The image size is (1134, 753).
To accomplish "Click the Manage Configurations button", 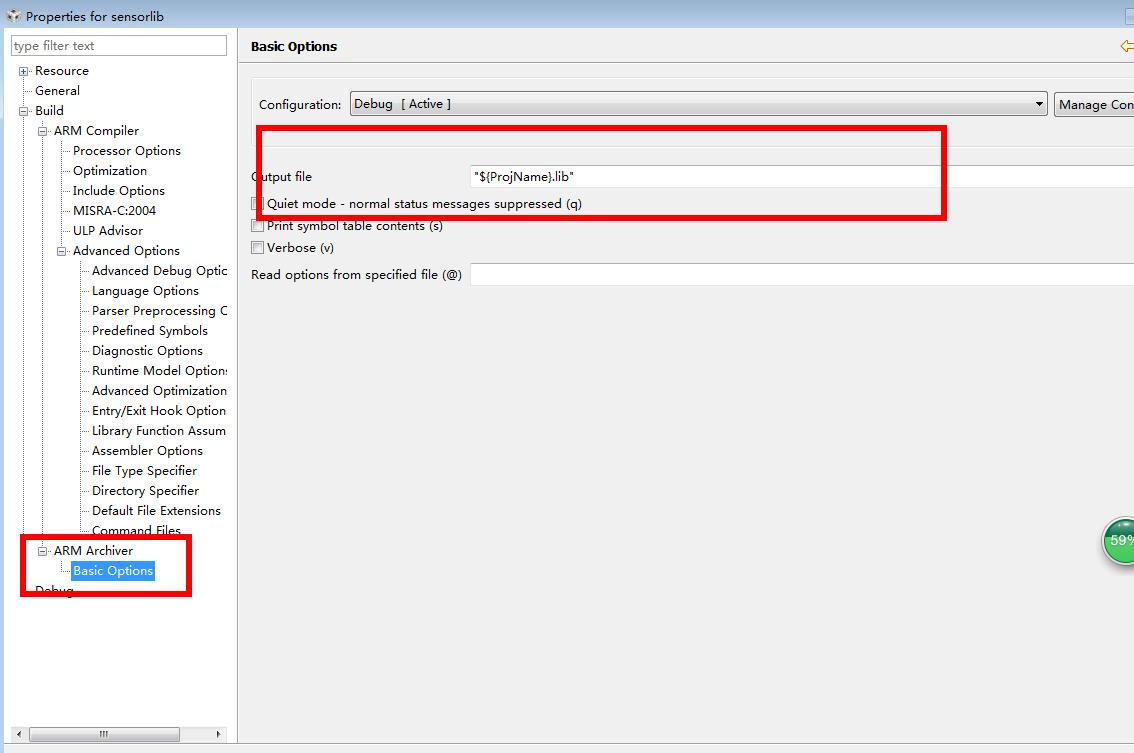I will pos(1094,104).
